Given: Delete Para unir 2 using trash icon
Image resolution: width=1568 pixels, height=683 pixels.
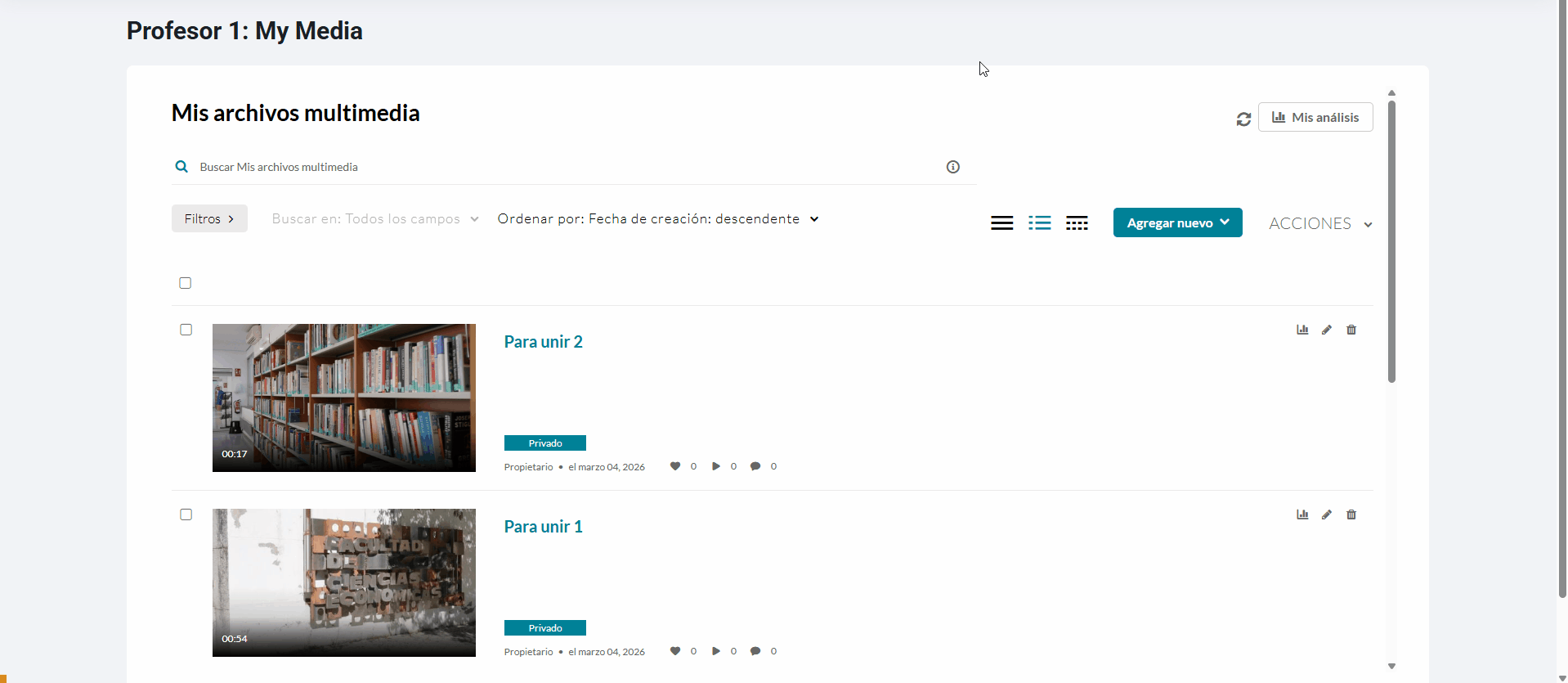Looking at the screenshot, I should 1351,330.
